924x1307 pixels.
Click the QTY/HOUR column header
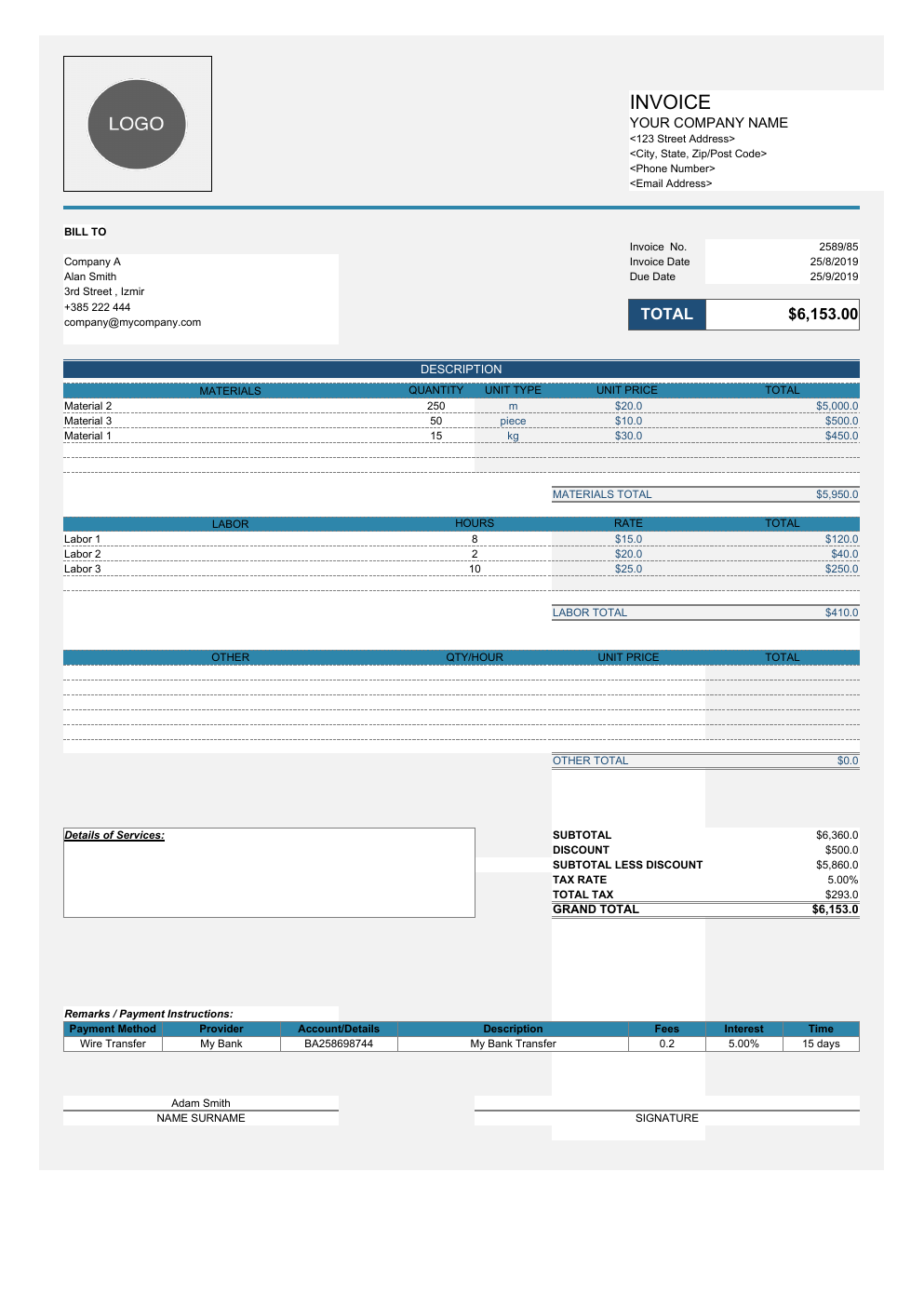tap(475, 657)
